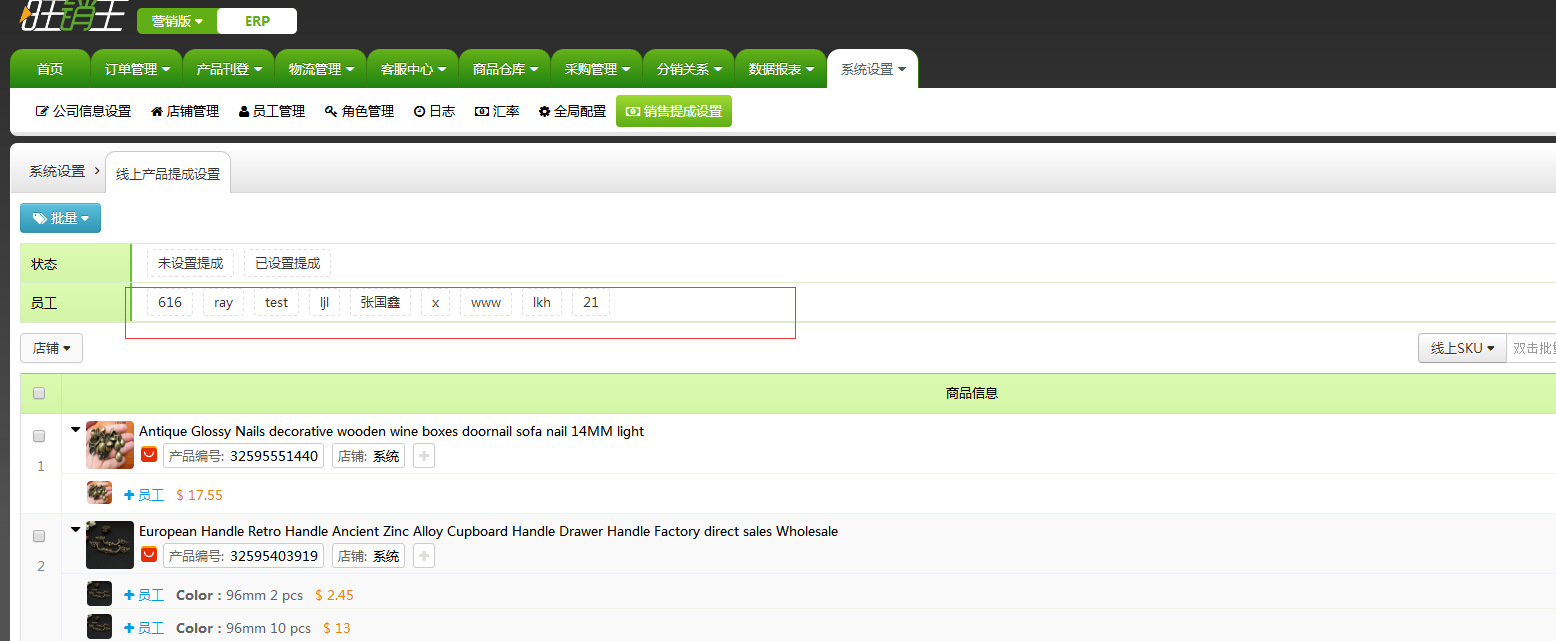Add 员工 to the 96mm 10 pcs variant
1556x641 pixels.
[x=144, y=628]
